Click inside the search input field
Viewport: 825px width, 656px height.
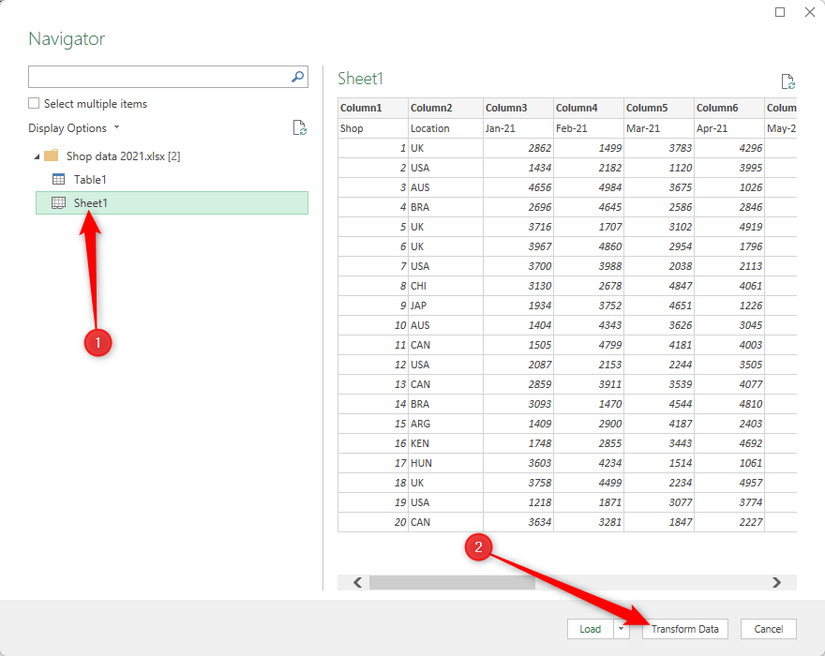[x=150, y=76]
